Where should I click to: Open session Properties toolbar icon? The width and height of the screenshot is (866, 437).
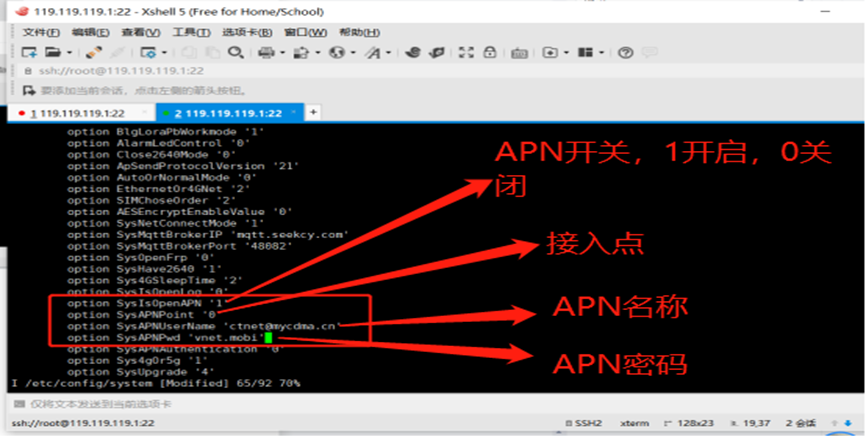(x=148, y=52)
